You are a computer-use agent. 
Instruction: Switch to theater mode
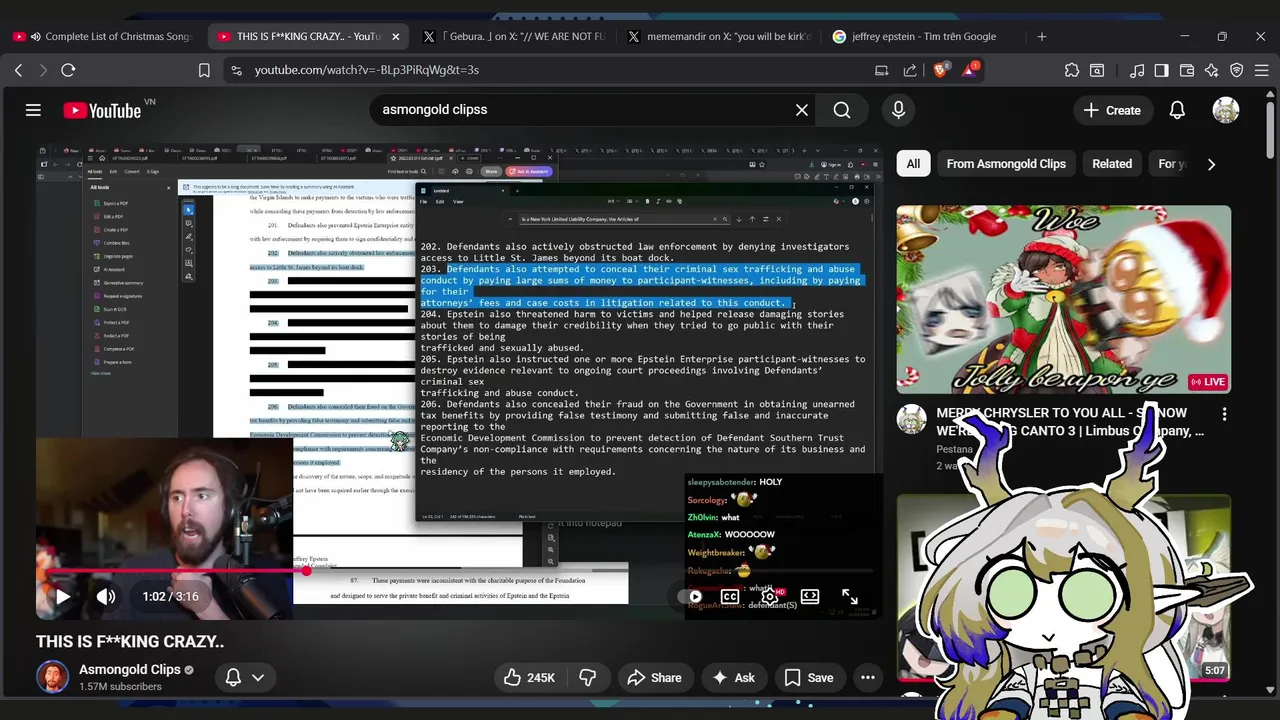click(x=810, y=597)
